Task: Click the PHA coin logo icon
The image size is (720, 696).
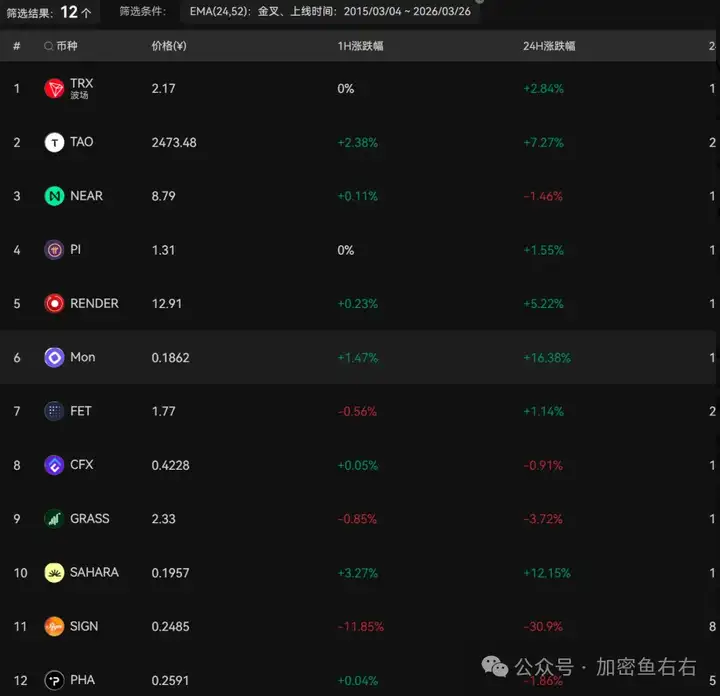Action: pos(54,680)
